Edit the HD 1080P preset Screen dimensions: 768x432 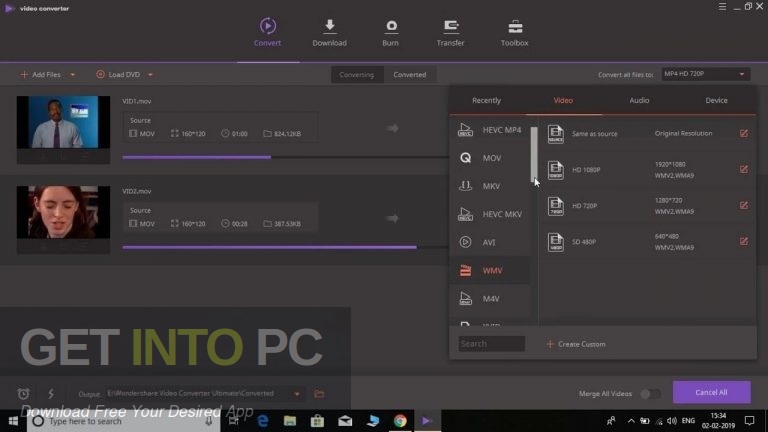tap(744, 169)
